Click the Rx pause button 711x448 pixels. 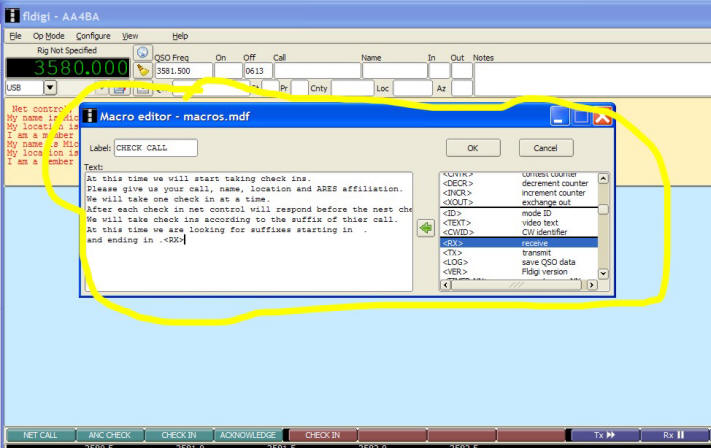(x=674, y=435)
